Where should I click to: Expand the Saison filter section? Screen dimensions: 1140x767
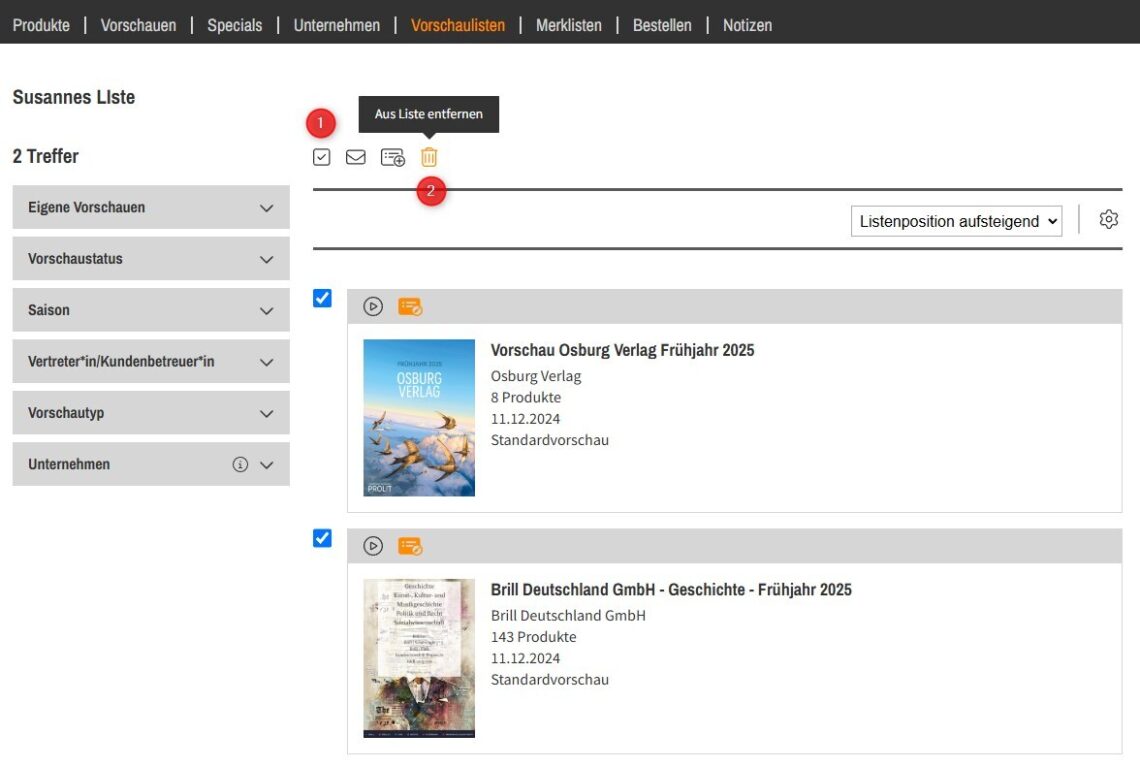coord(150,310)
